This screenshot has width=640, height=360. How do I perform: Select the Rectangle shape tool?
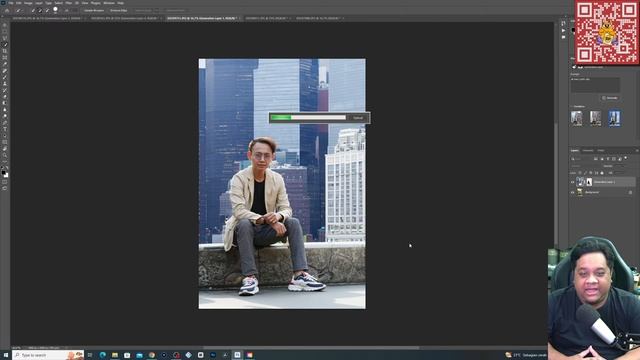click(5, 143)
